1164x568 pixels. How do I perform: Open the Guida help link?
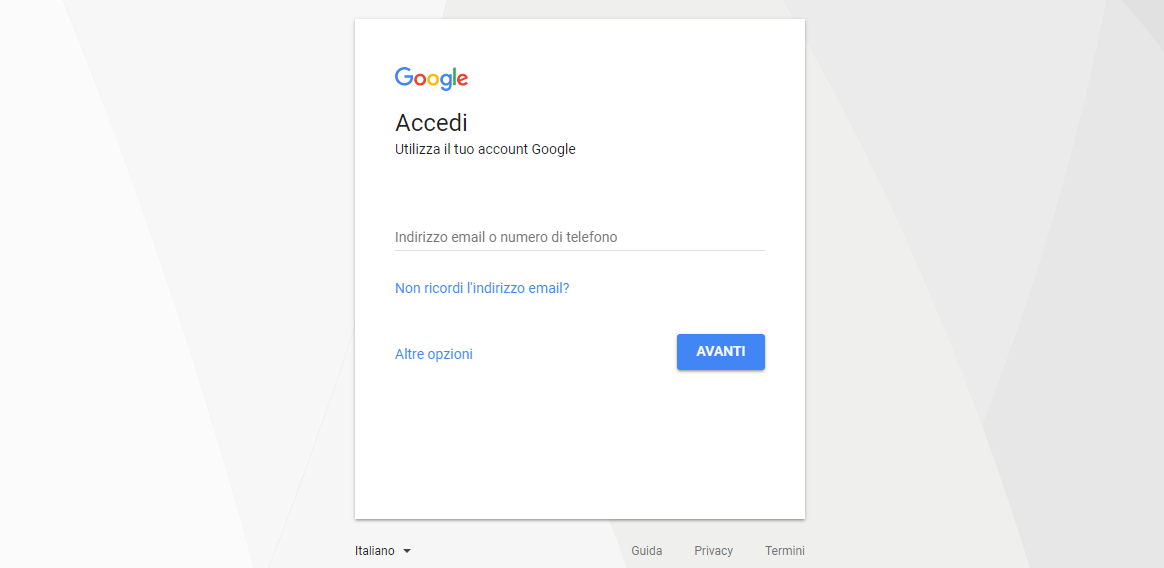click(647, 551)
